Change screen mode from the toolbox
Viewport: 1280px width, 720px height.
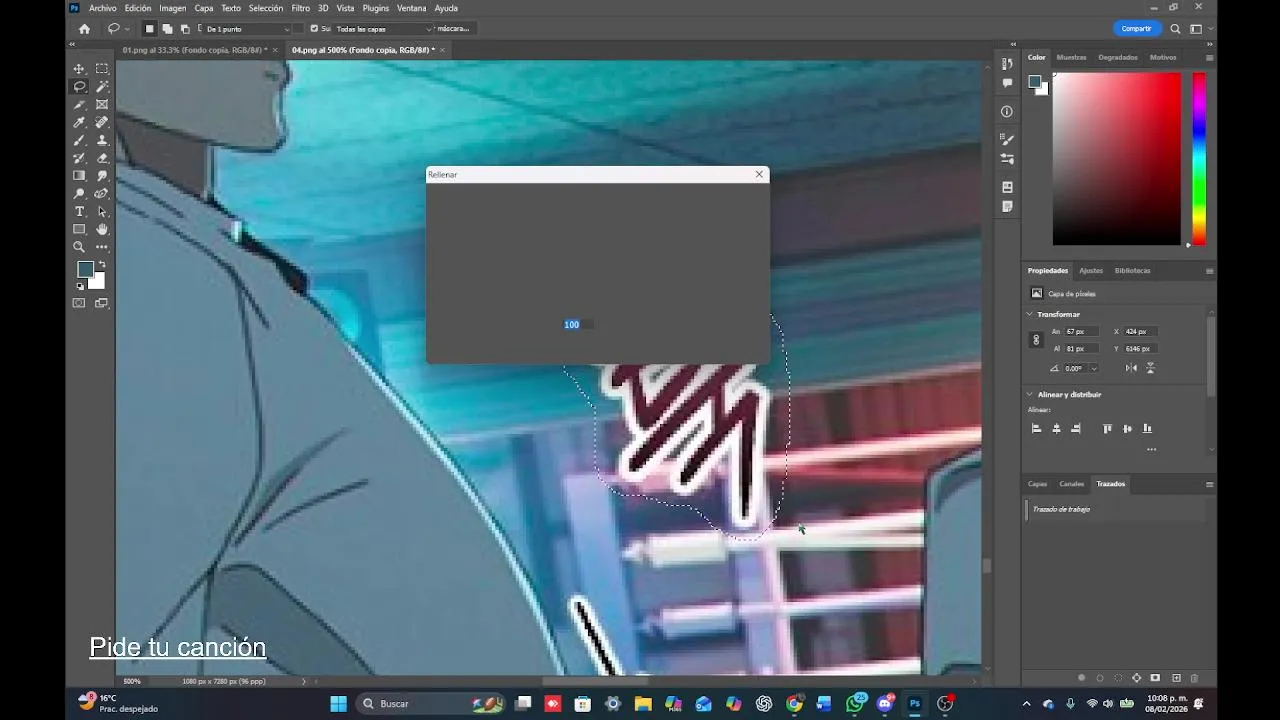pyautogui.click(x=102, y=303)
